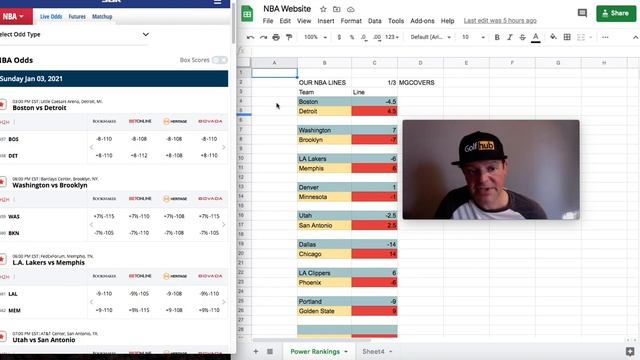
Task: Open the font size dropdown
Action: point(473,37)
